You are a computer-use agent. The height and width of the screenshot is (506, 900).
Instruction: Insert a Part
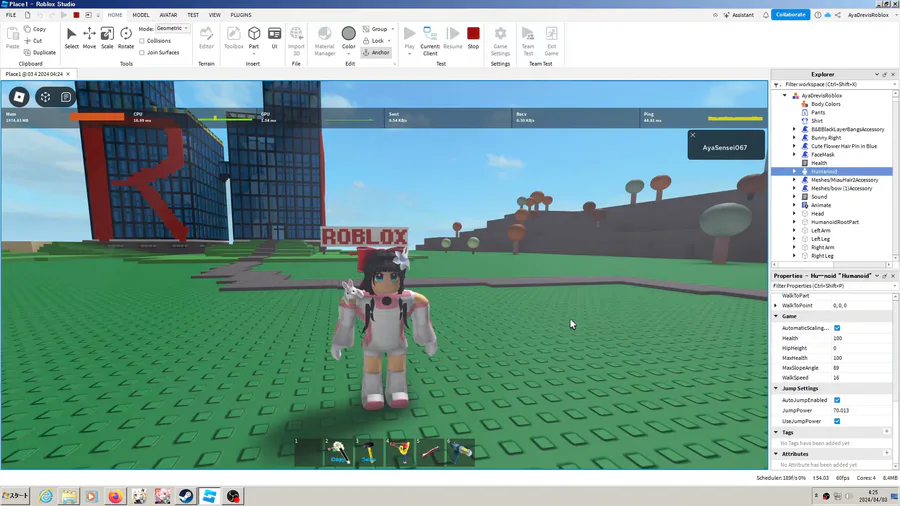(254, 38)
